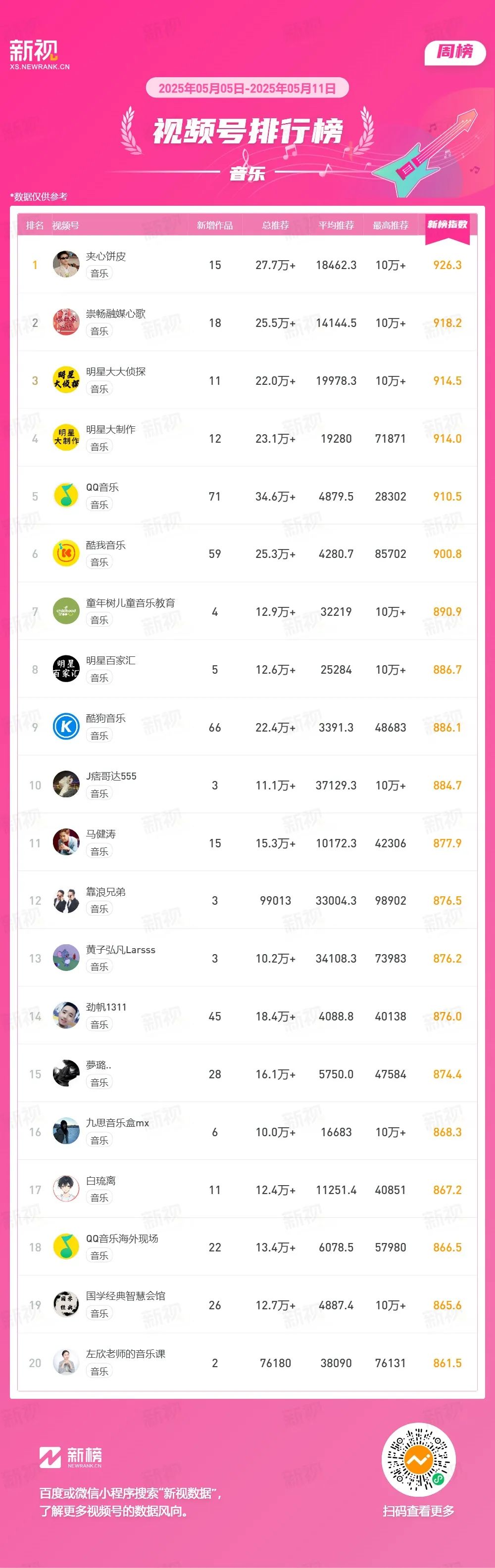Click the 酷我音乐 avatar icon
The width and height of the screenshot is (495, 1568).
[x=66, y=553]
